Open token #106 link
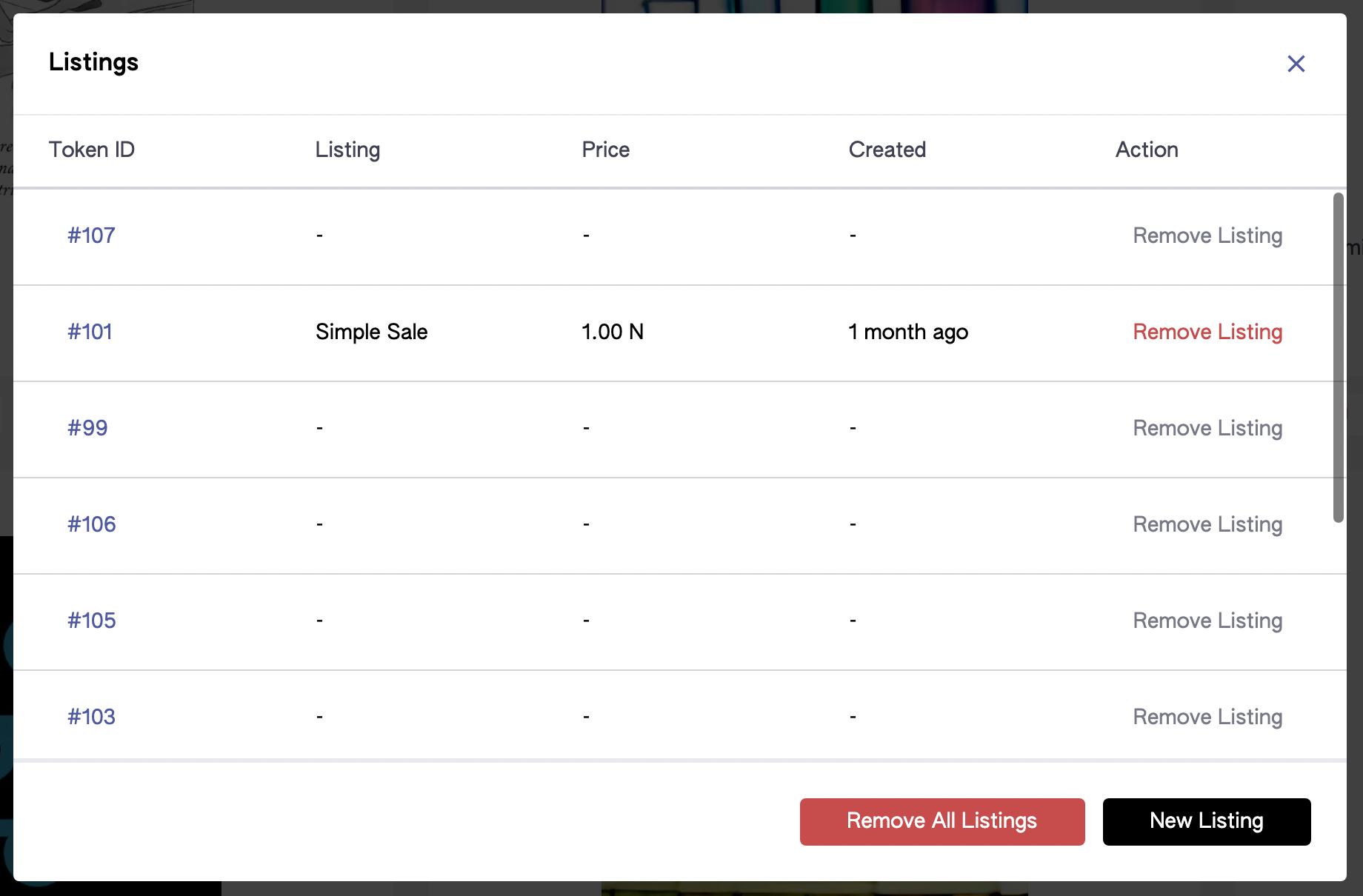The image size is (1363, 896). (92, 524)
